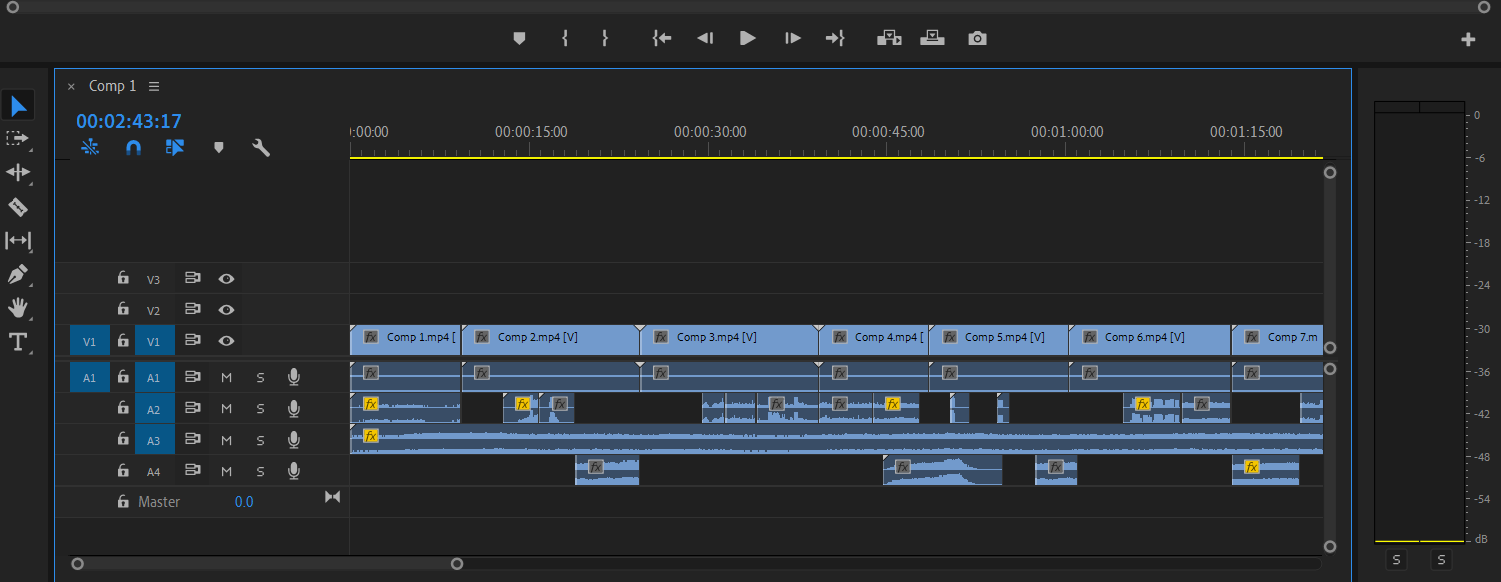This screenshot has height=582, width=1501.
Task: Step forward one frame
Action: [x=793, y=38]
